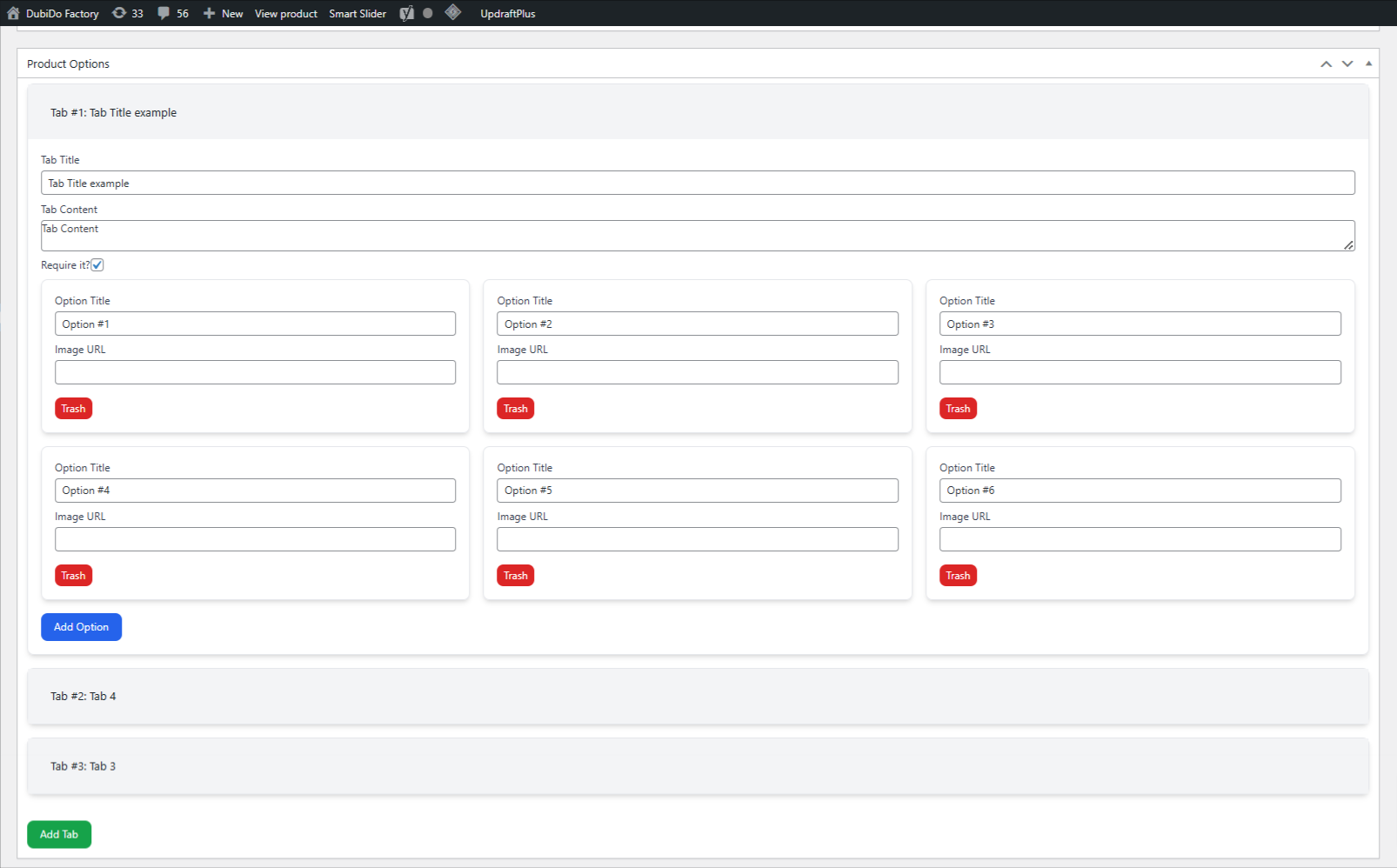Screen dimensions: 1397x868
Task: Expand the Tab #2: Tab 4 section
Action: pos(698,696)
